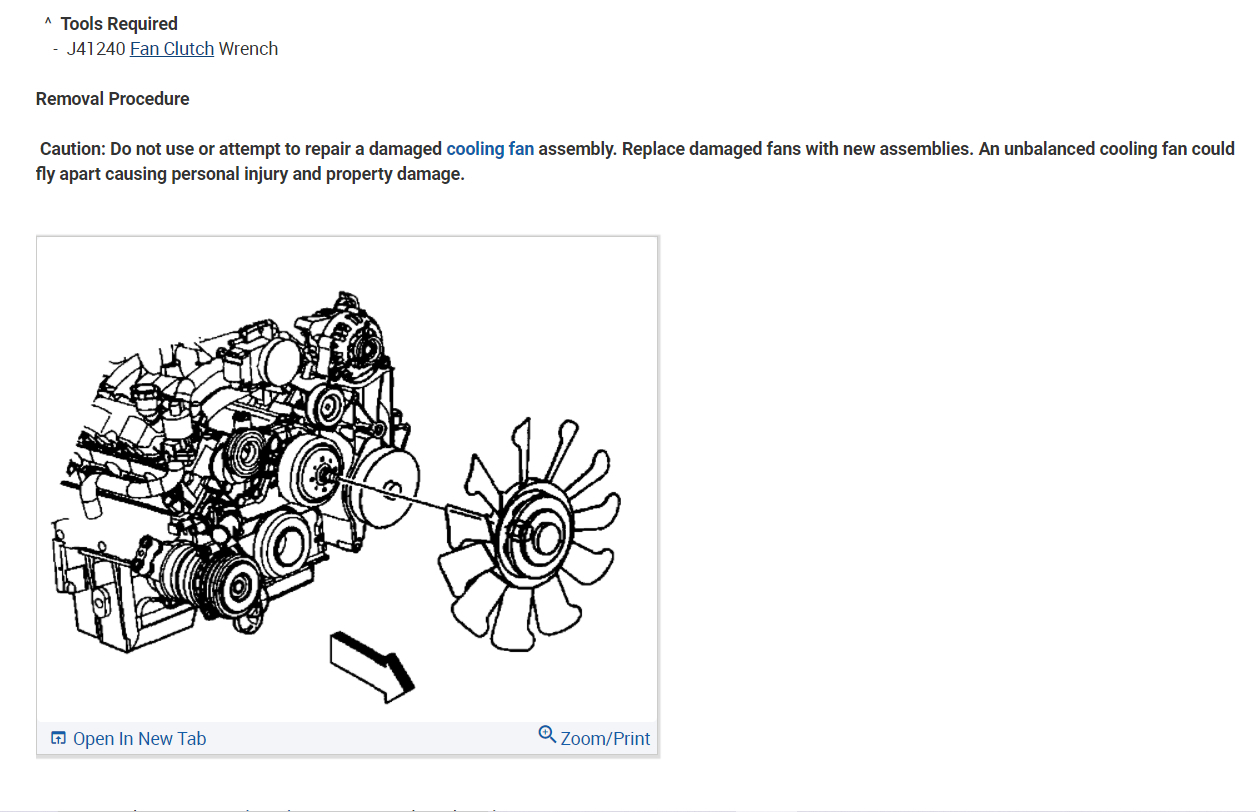
Task: Open the Fan Clutch link
Action: pyautogui.click(x=172, y=48)
